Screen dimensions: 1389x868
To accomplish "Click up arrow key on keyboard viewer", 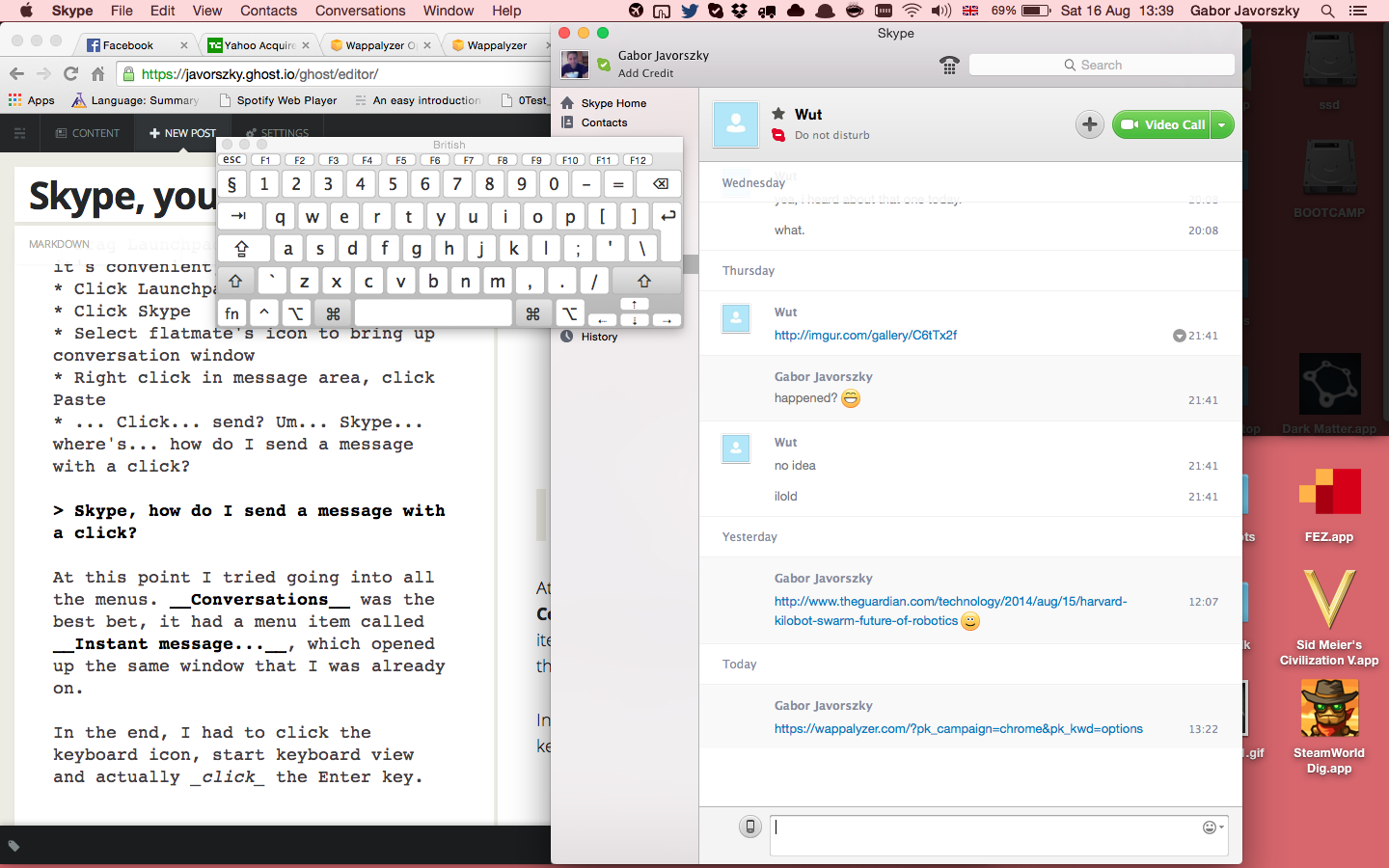I will tap(634, 305).
